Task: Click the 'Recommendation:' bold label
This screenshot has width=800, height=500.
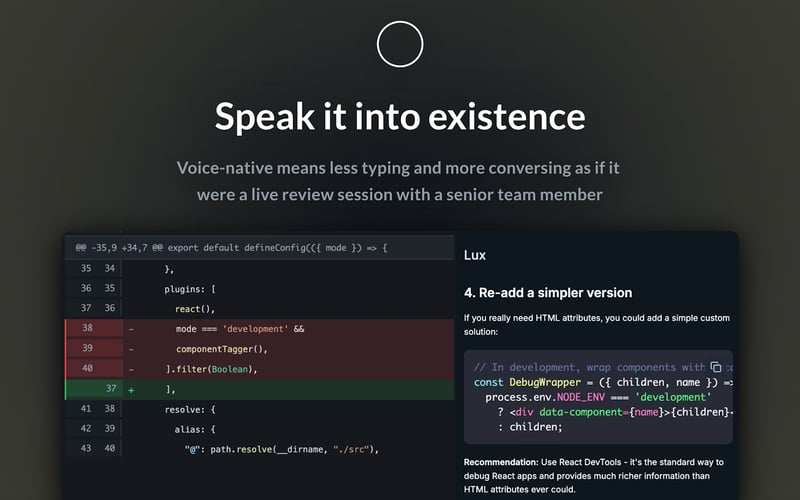Action: 501,462
